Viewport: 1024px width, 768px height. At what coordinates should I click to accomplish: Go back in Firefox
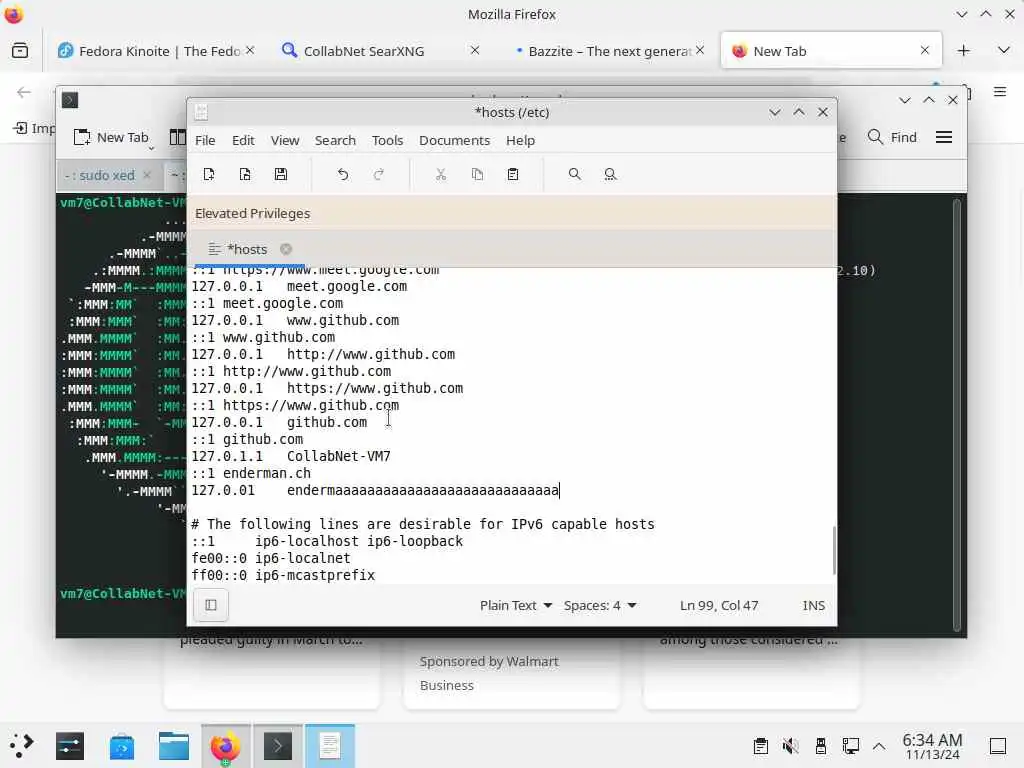click(24, 92)
